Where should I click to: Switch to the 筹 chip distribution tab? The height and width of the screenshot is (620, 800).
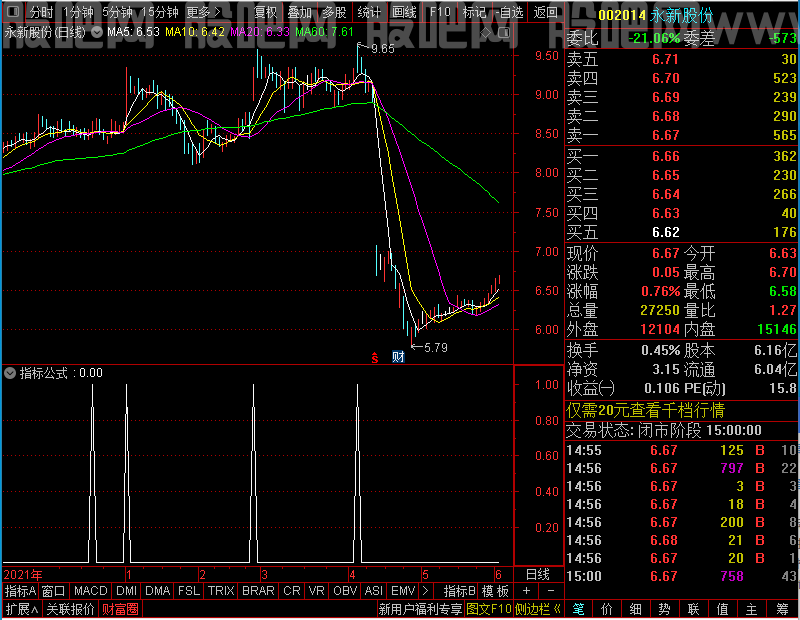tap(782, 609)
